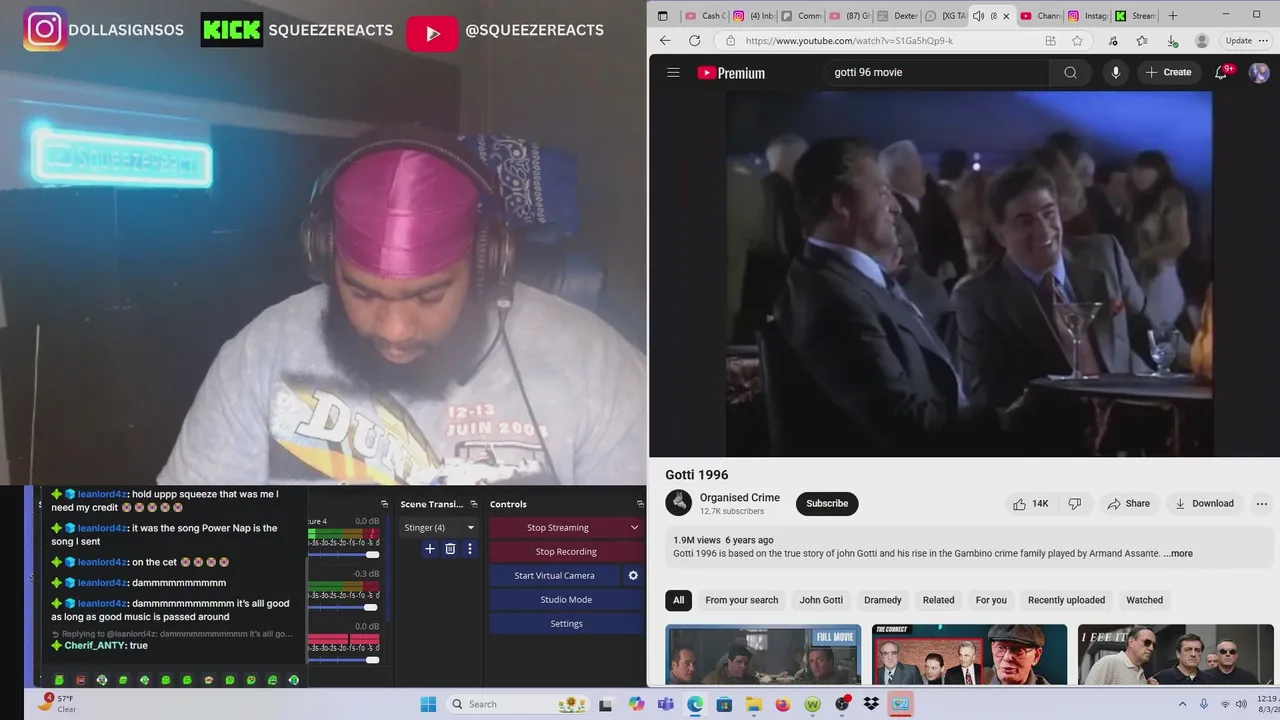Close the active Gotti browser tab
1280x720 pixels.
(x=1006, y=16)
